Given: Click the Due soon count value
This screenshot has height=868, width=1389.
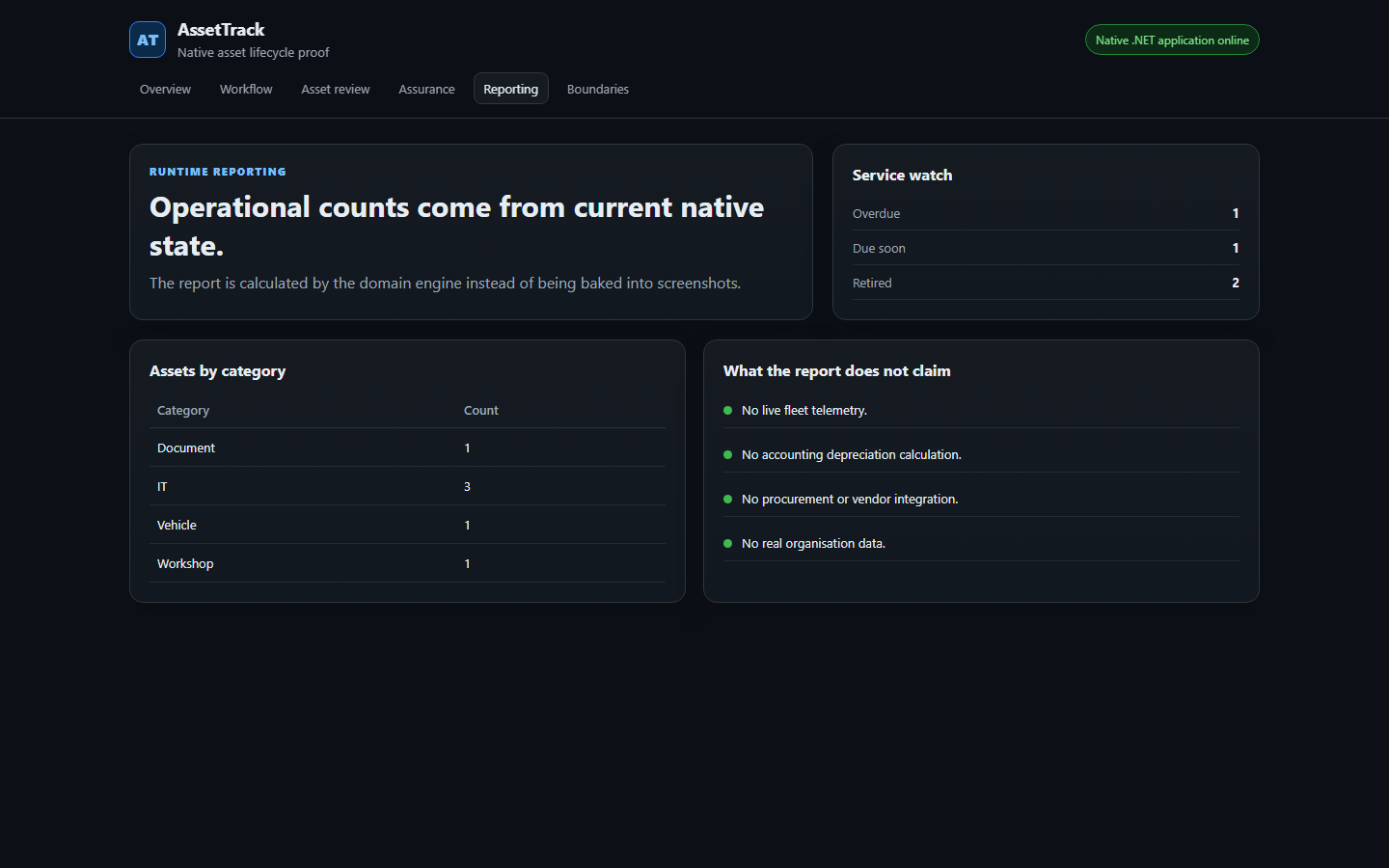Looking at the screenshot, I should pyautogui.click(x=1236, y=248).
